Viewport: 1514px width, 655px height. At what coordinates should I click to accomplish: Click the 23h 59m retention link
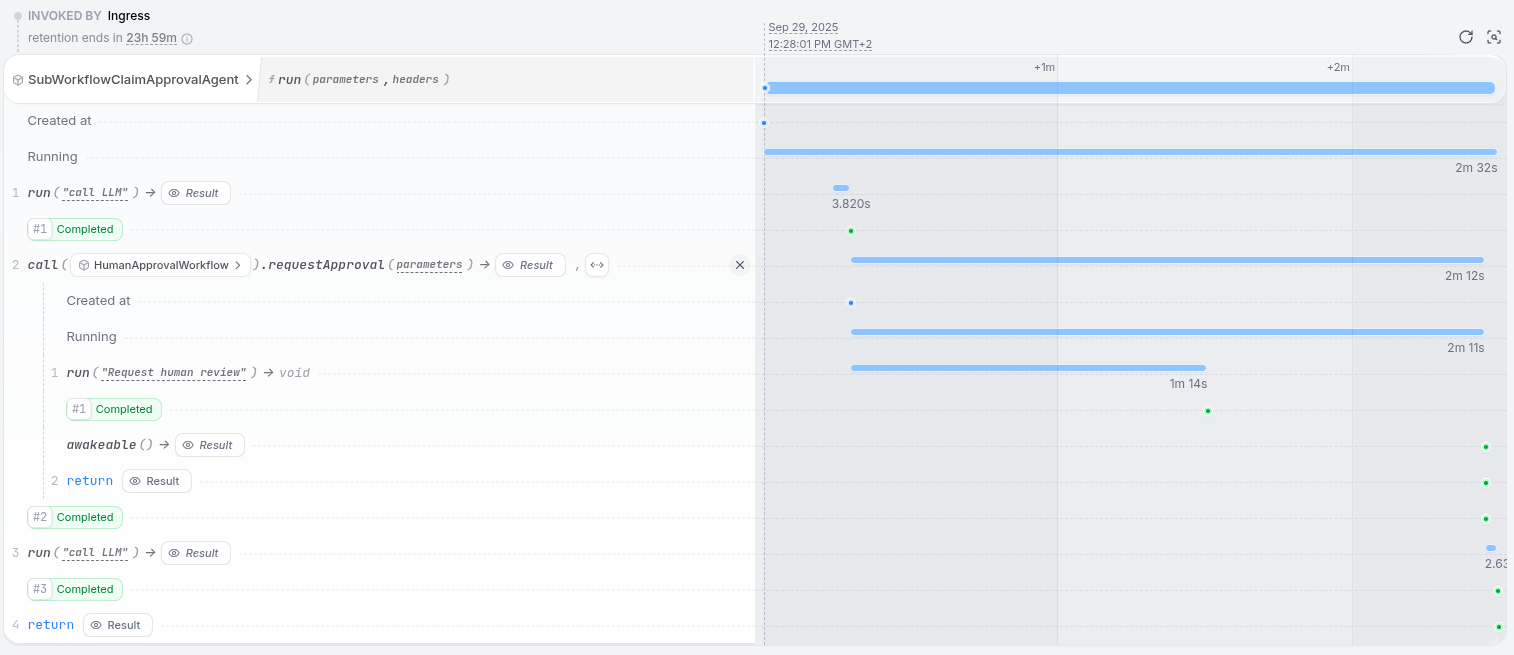click(151, 38)
